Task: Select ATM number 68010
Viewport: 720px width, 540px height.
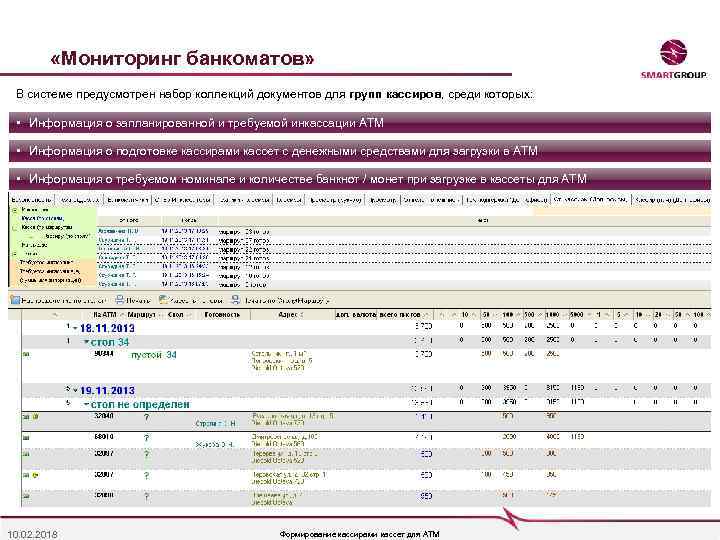Action: [x=103, y=437]
